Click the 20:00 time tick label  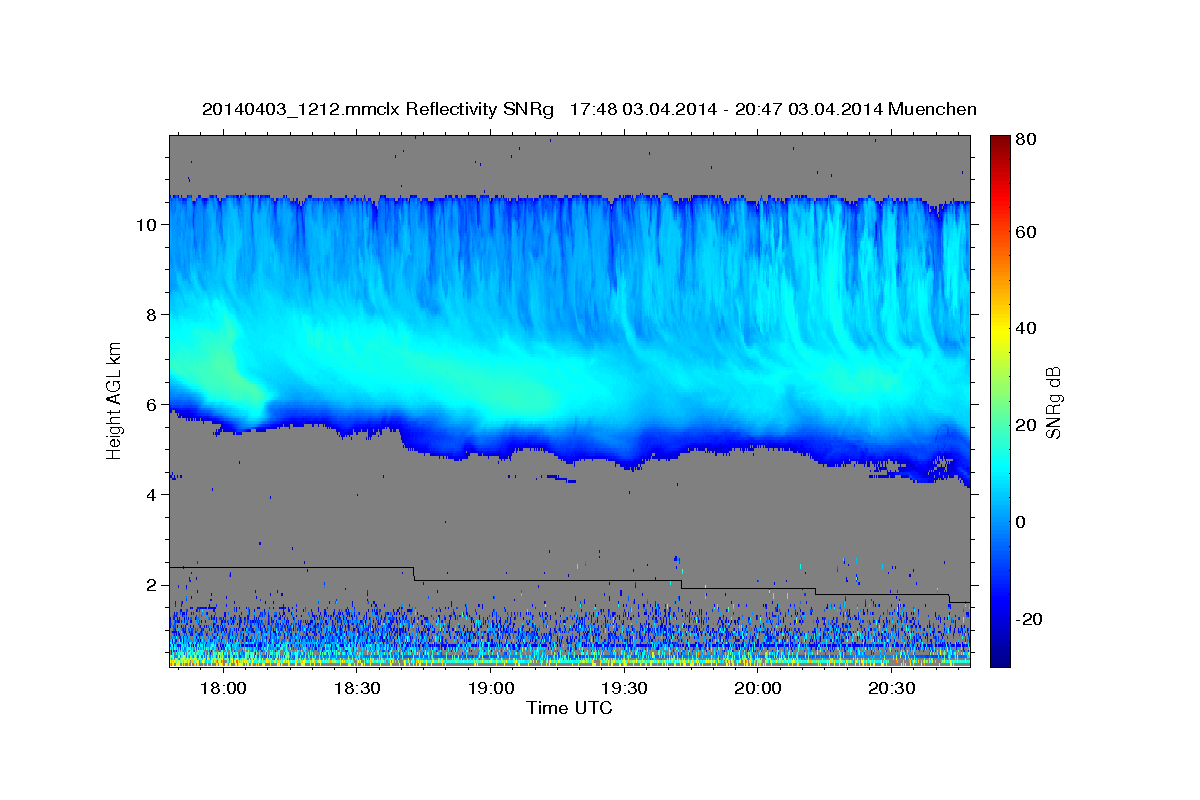758,689
